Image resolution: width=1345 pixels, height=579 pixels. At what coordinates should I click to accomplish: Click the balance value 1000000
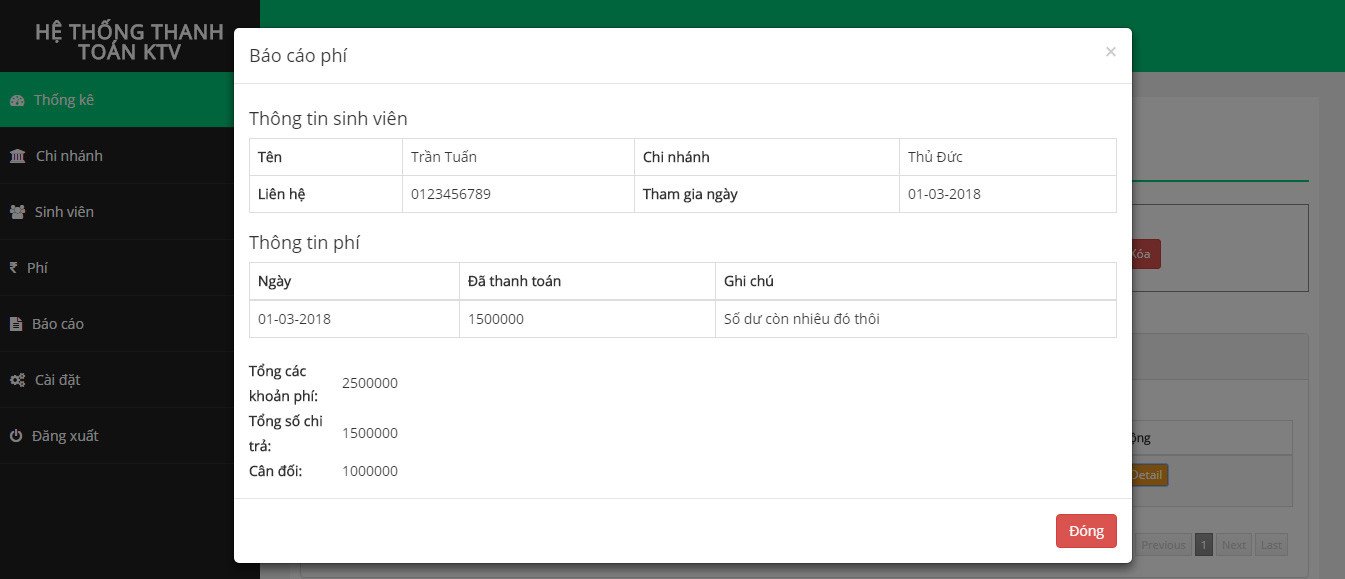[x=370, y=471]
